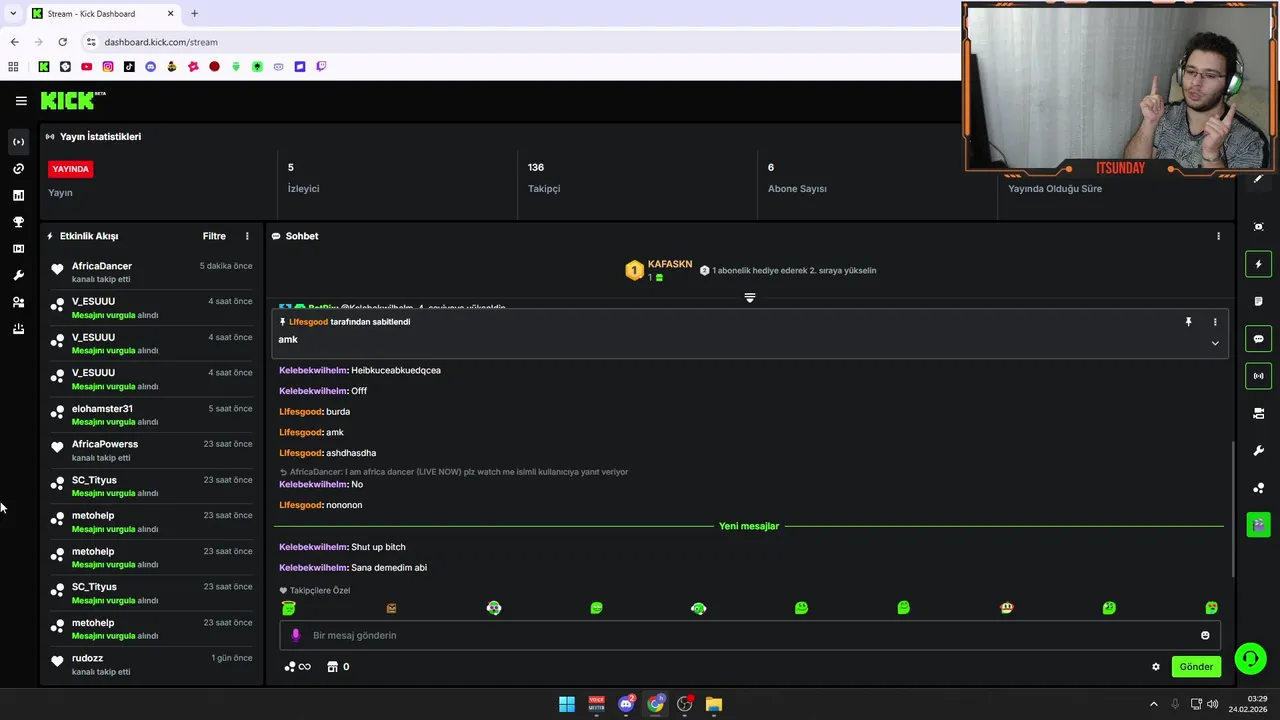Toggle Activity Feed lightning widget on right bar
The image size is (1280, 720).
point(1258,264)
